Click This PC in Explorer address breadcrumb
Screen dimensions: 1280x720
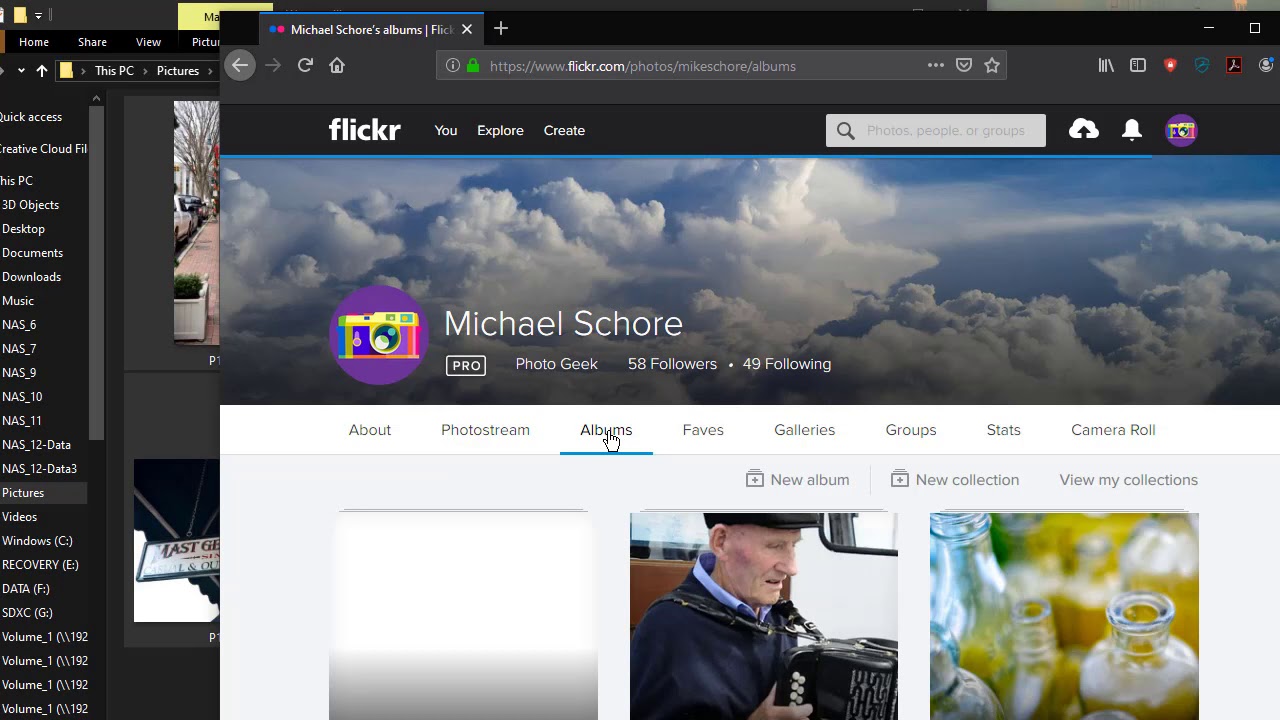(114, 71)
